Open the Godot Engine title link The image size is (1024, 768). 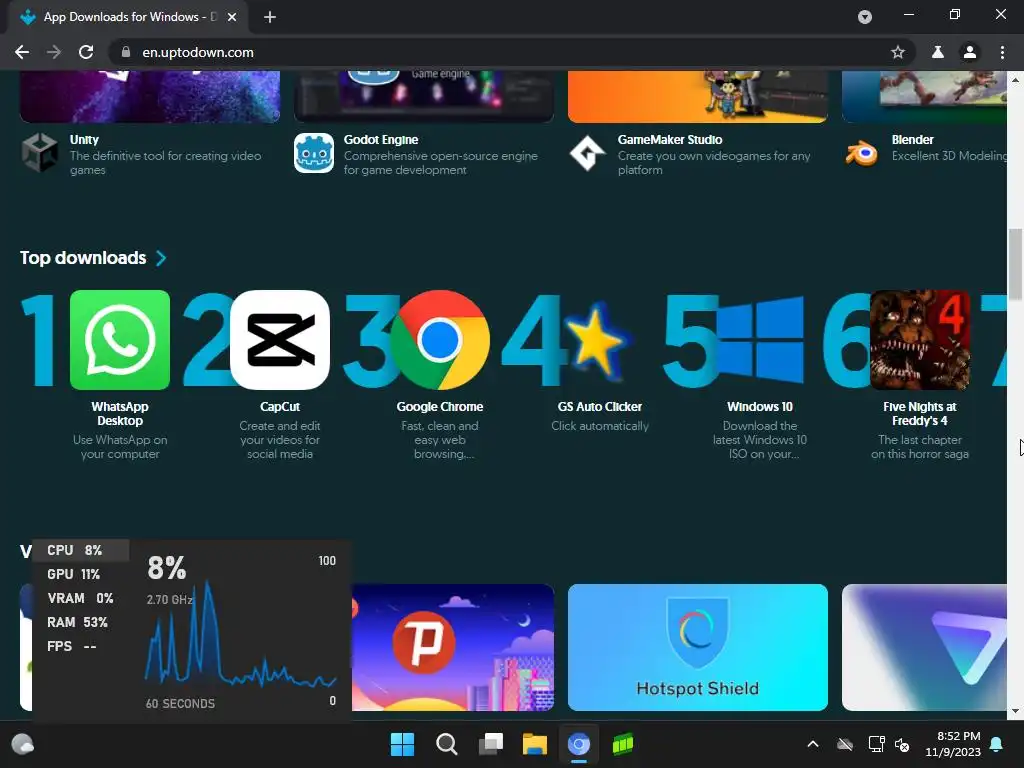381,140
